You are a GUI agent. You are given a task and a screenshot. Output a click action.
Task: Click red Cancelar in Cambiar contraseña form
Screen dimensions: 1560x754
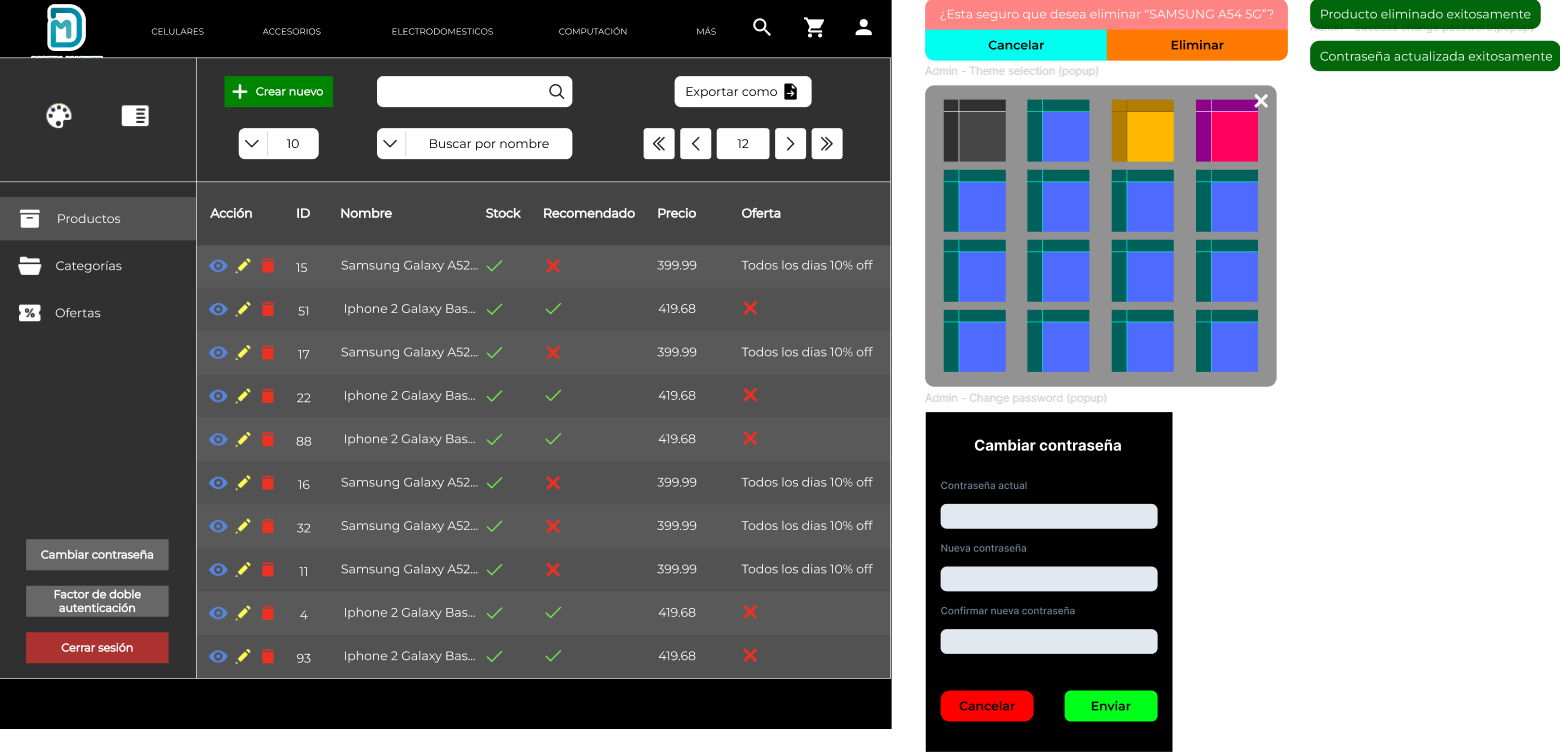tap(987, 706)
